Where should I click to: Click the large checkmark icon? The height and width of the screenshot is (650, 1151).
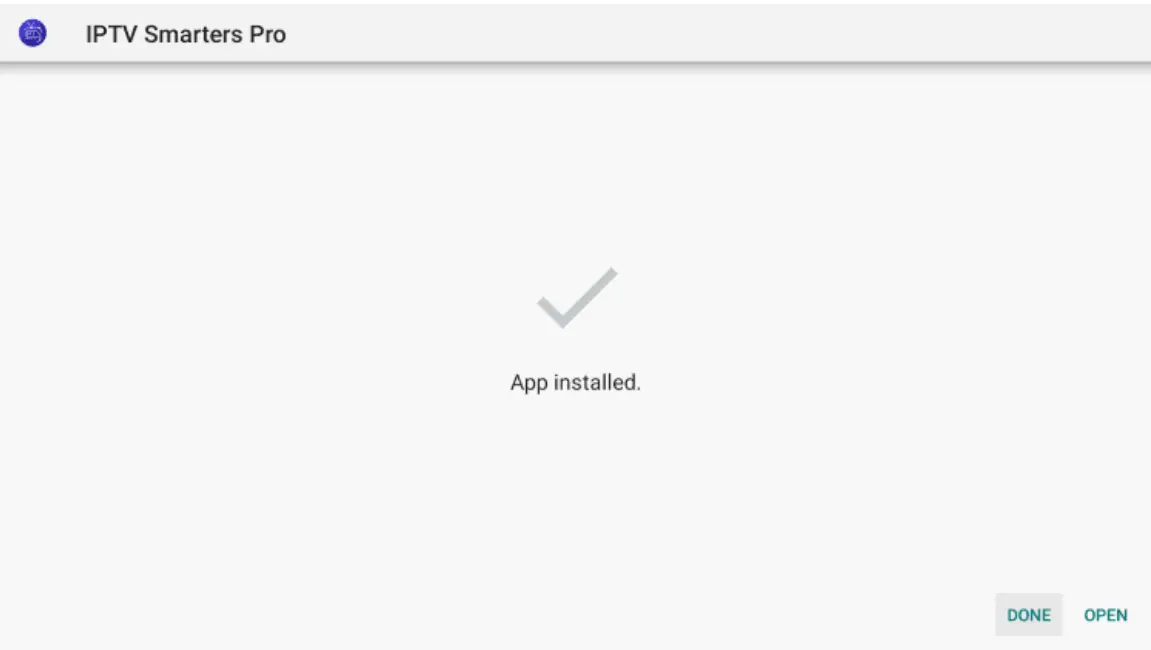coord(577,297)
